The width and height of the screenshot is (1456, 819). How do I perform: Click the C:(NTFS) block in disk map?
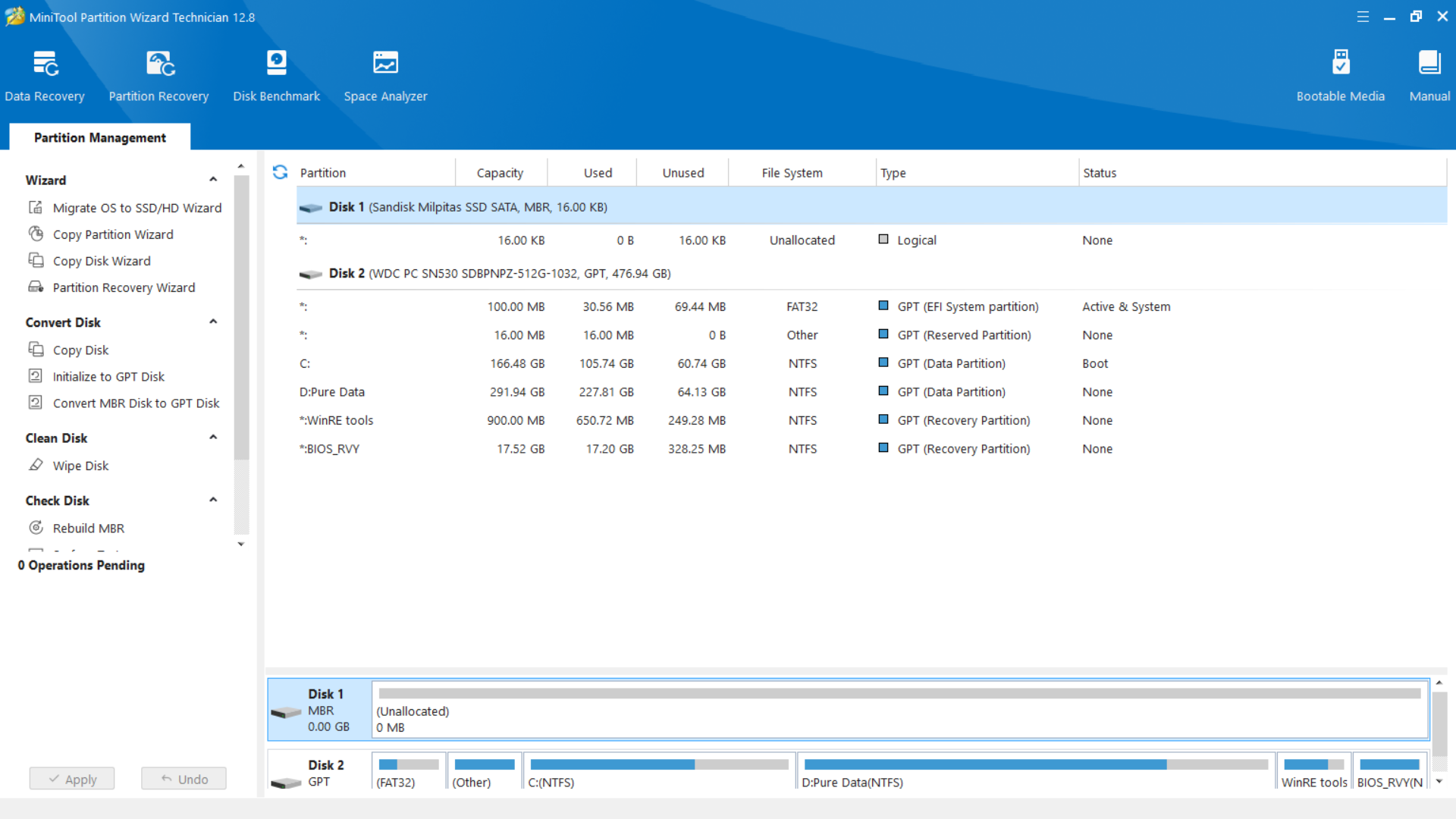[659, 772]
